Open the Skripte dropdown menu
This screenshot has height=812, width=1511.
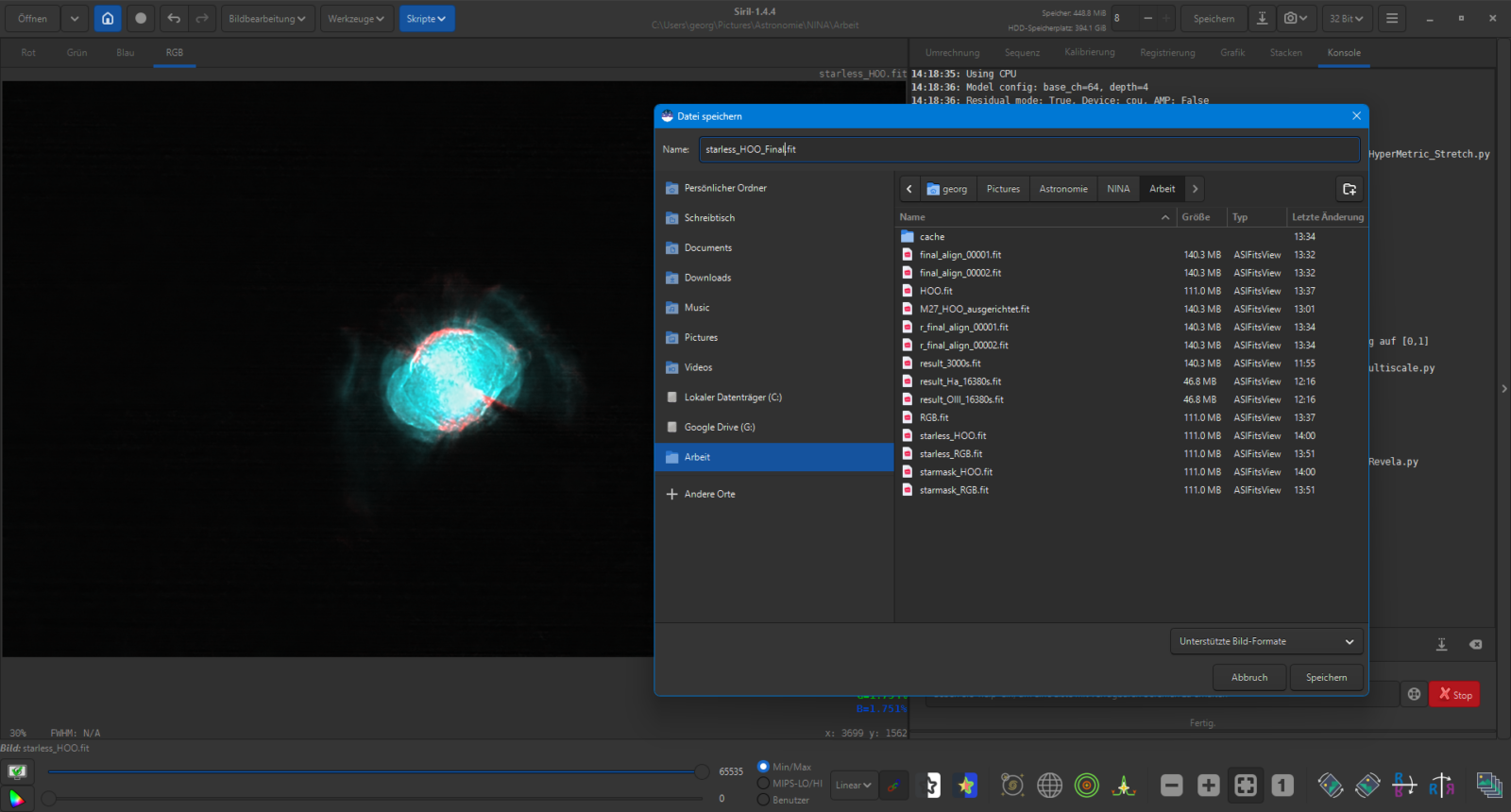pos(426,18)
